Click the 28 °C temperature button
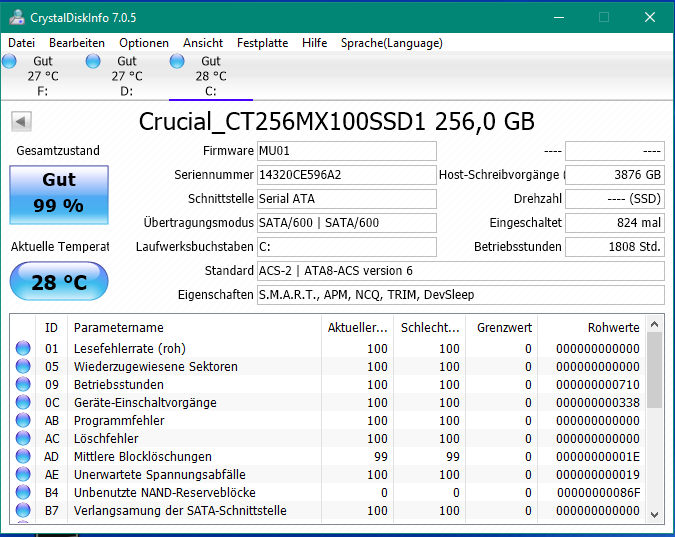Image resolution: width=675 pixels, height=537 pixels. 59,281
